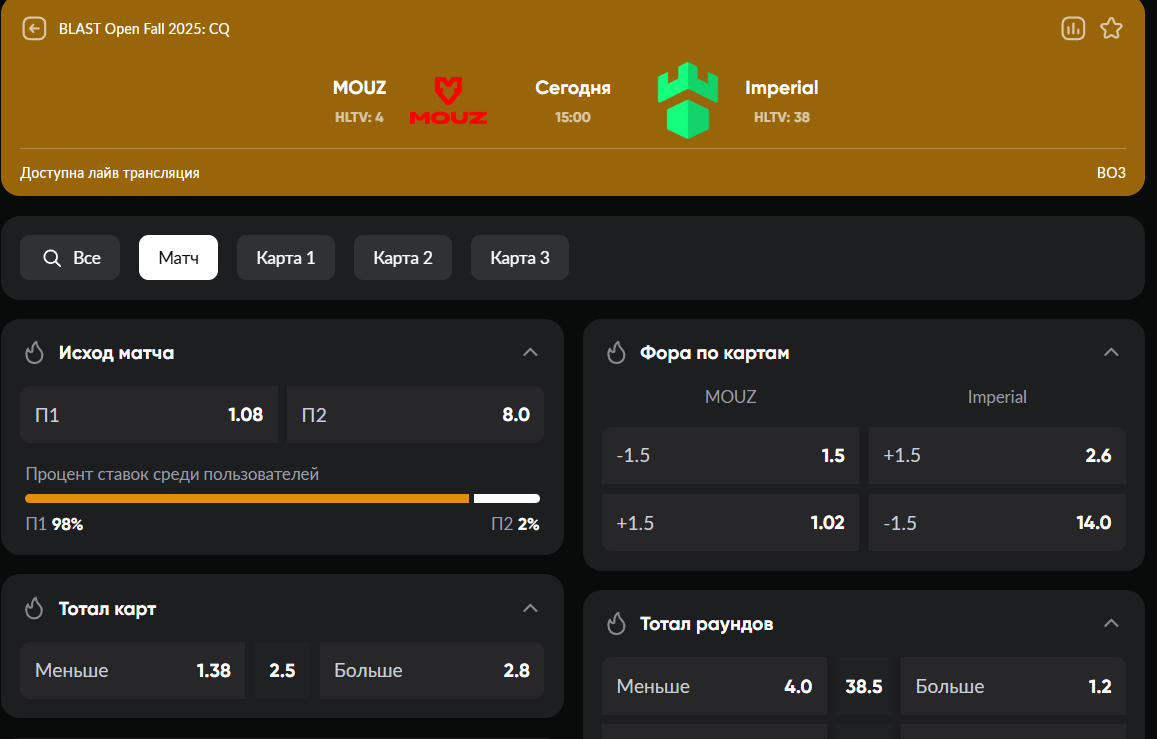The height and width of the screenshot is (739, 1157).
Task: Bet Меньше 2.5 maps at 1.38
Action: (133, 670)
